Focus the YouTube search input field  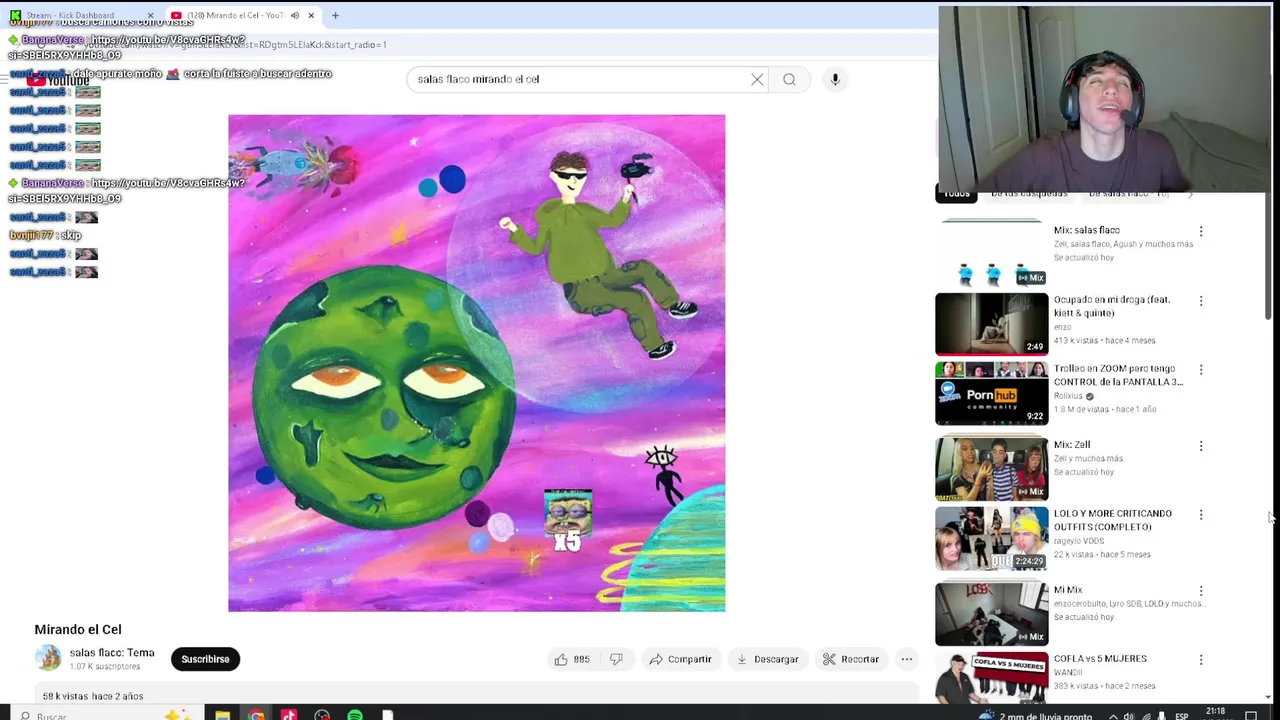[x=580, y=79]
